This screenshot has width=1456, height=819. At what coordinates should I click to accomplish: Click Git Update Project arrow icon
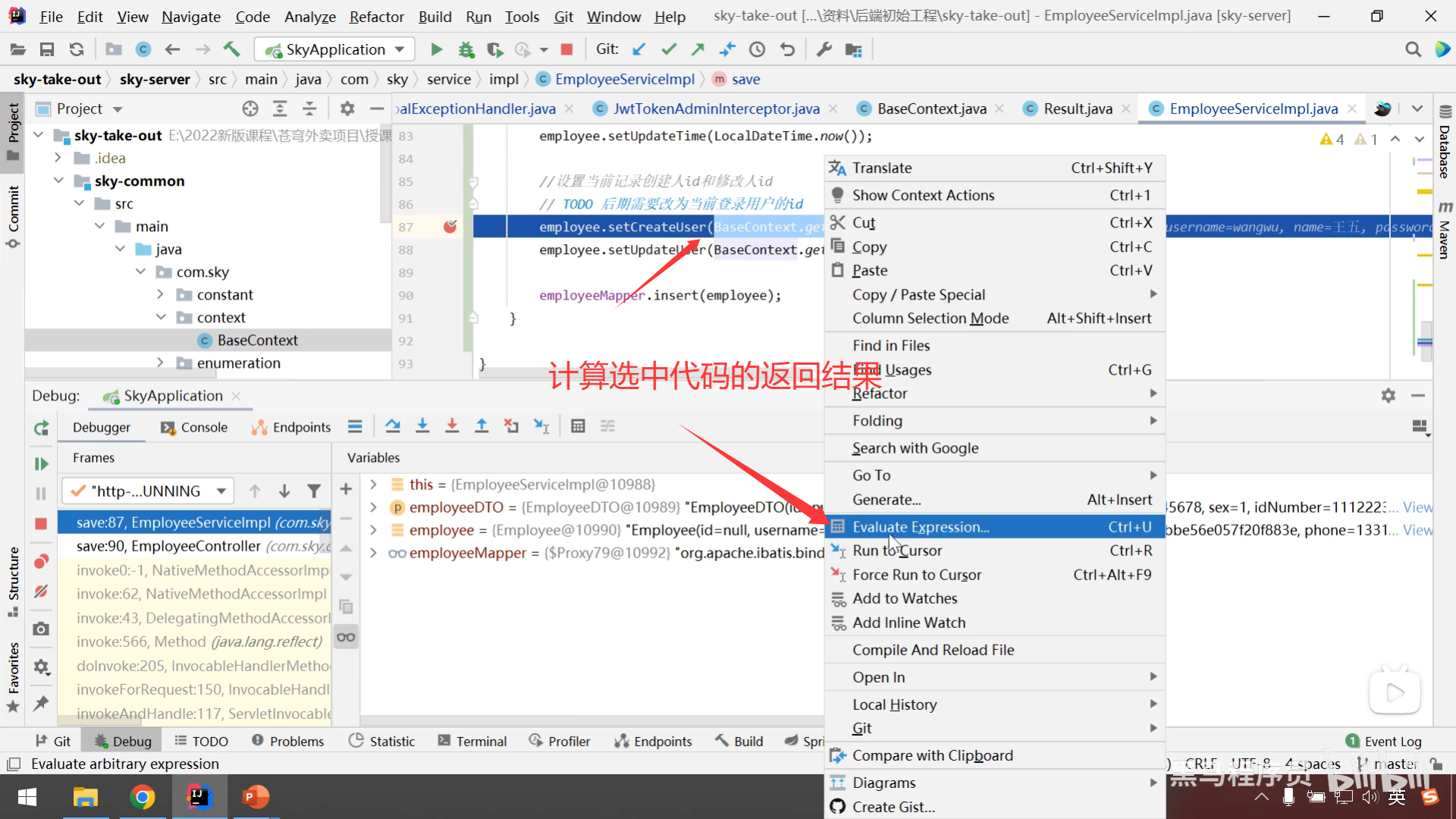click(x=639, y=50)
